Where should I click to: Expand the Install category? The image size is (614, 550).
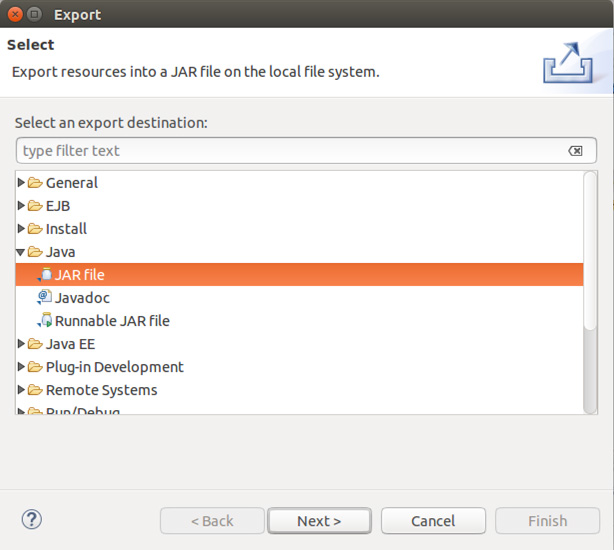[21, 229]
